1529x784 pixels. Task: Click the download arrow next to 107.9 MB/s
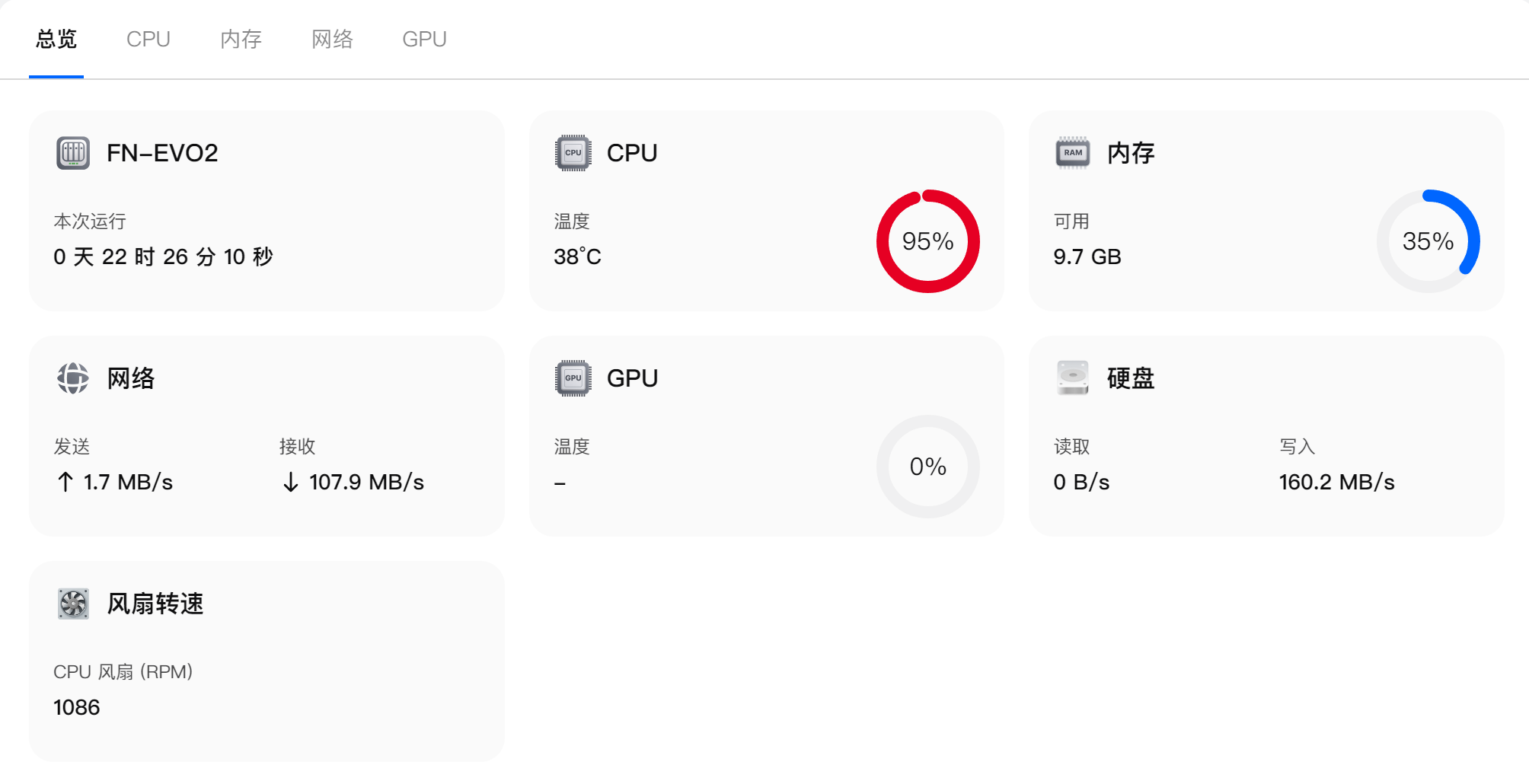pyautogui.click(x=290, y=482)
